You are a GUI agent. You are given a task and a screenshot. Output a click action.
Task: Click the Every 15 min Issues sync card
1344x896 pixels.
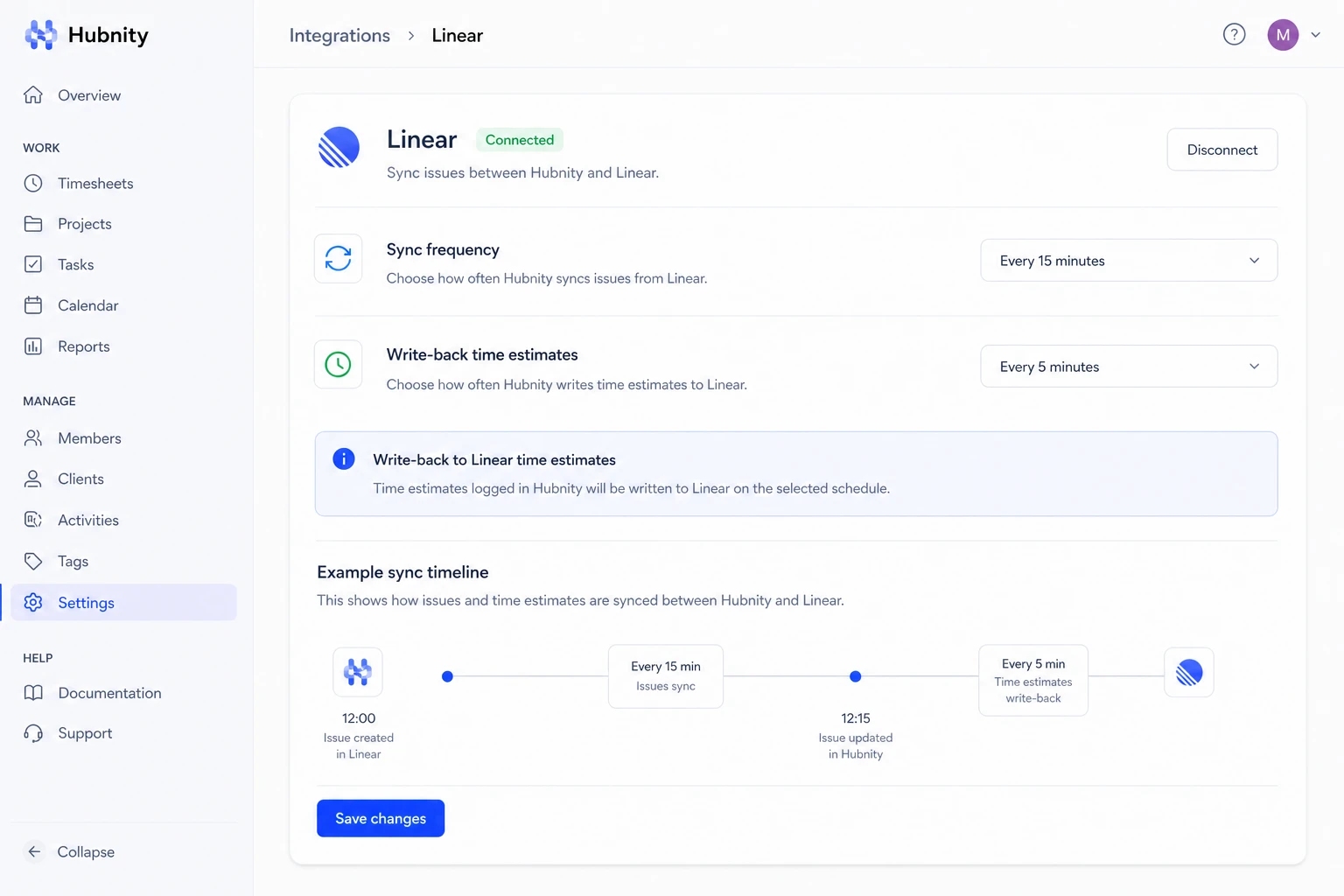pos(666,676)
